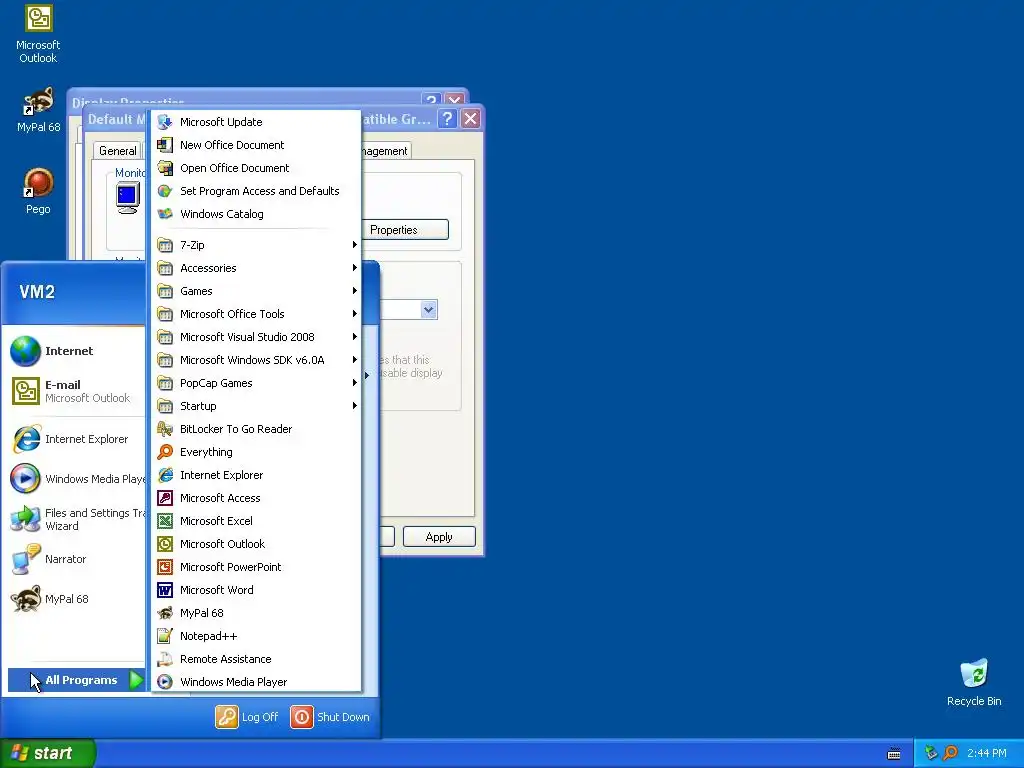Click All Programs in Start menu
Screen dimensions: 1024x768
point(76,680)
